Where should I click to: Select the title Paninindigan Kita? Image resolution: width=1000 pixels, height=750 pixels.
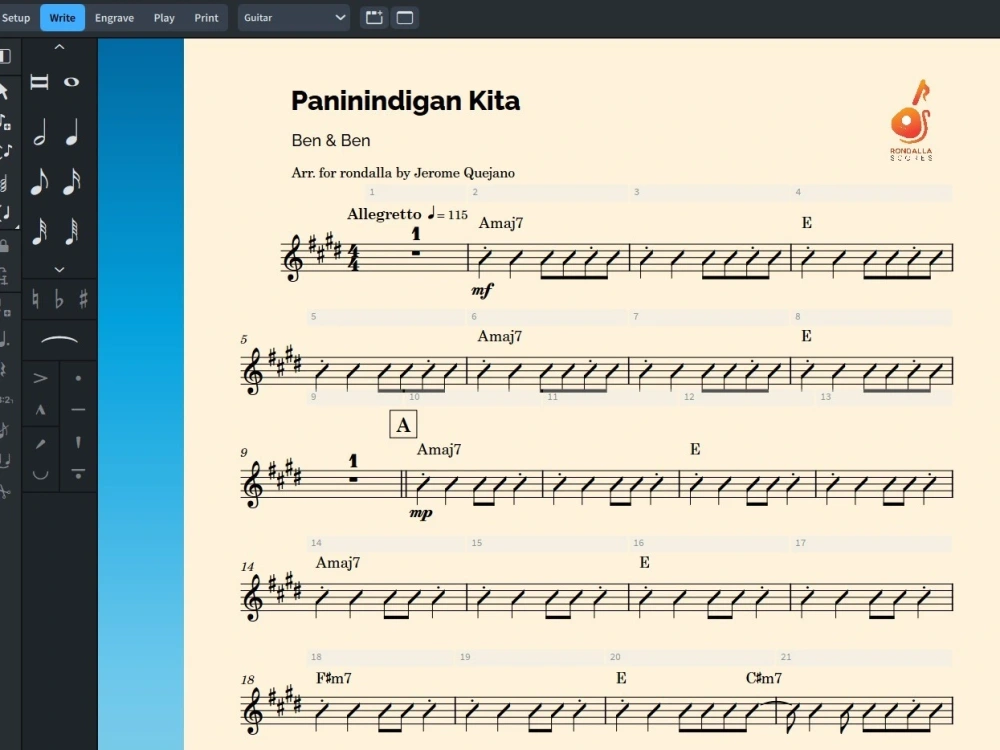click(406, 101)
